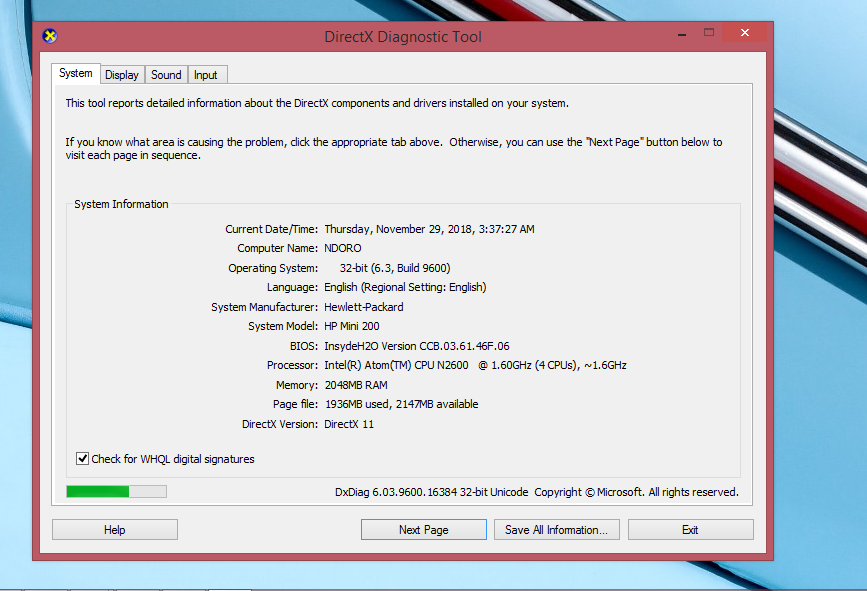Open the Sound tab

[x=166, y=74]
